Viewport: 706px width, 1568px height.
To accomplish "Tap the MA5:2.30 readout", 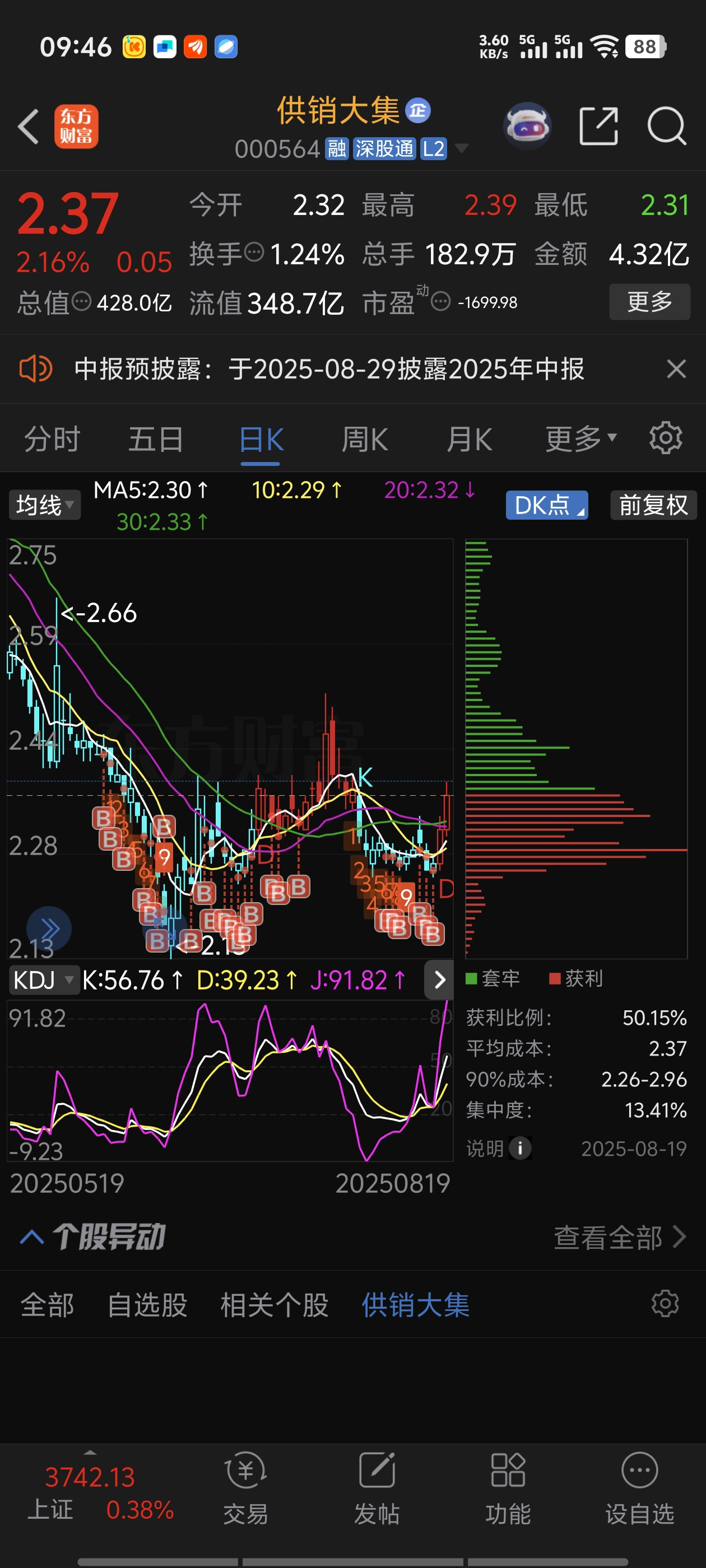I will pyautogui.click(x=151, y=490).
